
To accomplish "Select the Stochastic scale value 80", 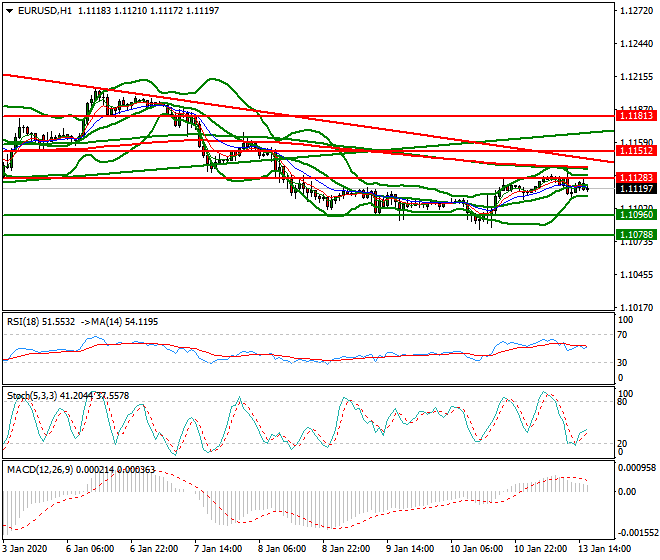I will [623, 402].
